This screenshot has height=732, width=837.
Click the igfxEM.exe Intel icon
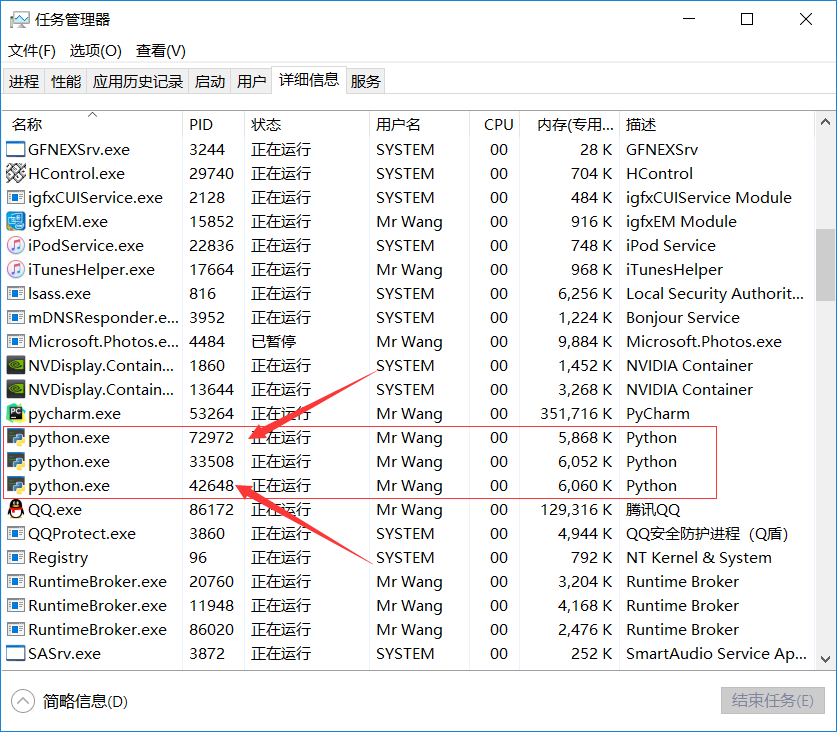15,222
